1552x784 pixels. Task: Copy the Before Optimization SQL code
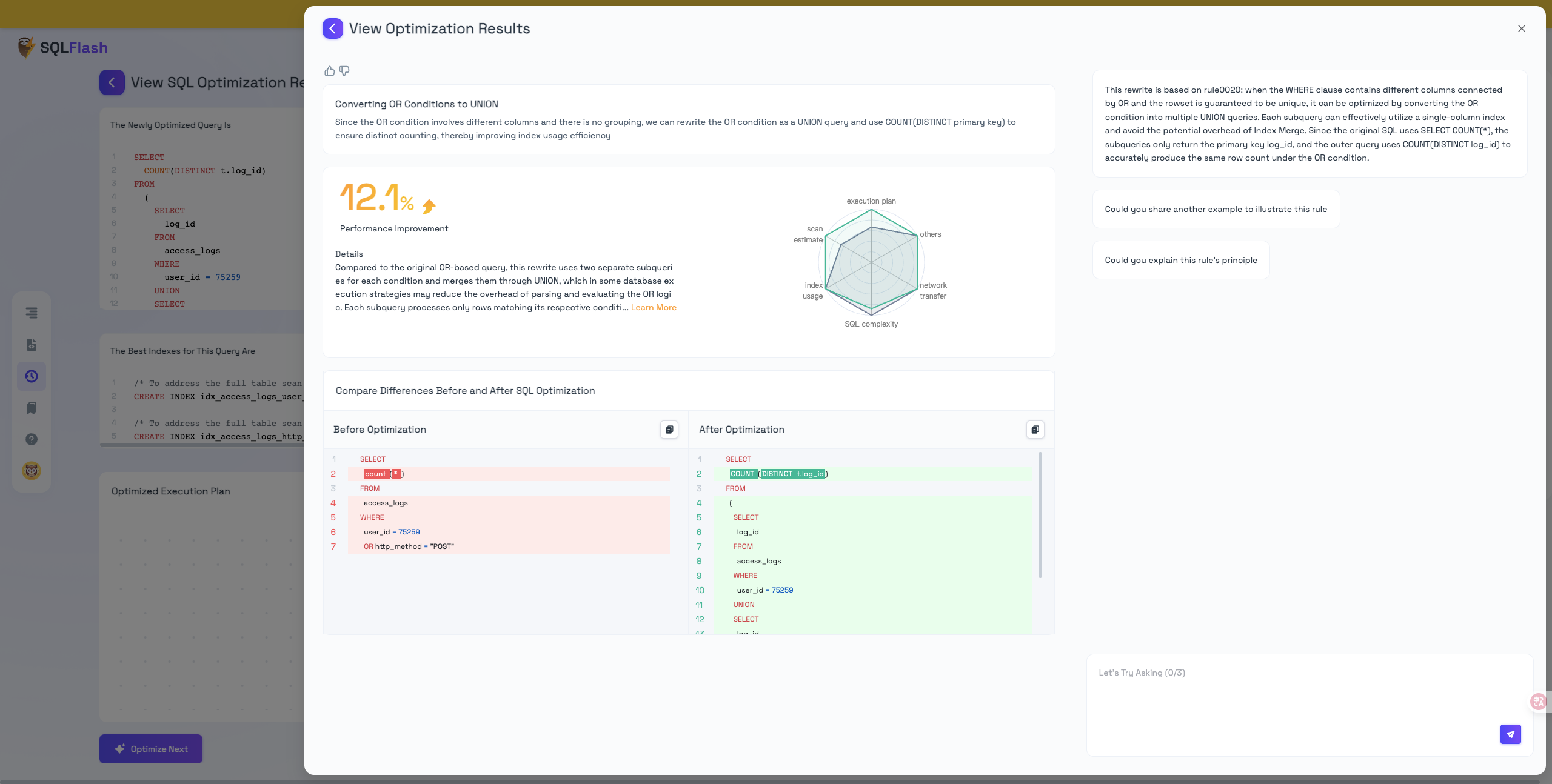tap(669, 430)
